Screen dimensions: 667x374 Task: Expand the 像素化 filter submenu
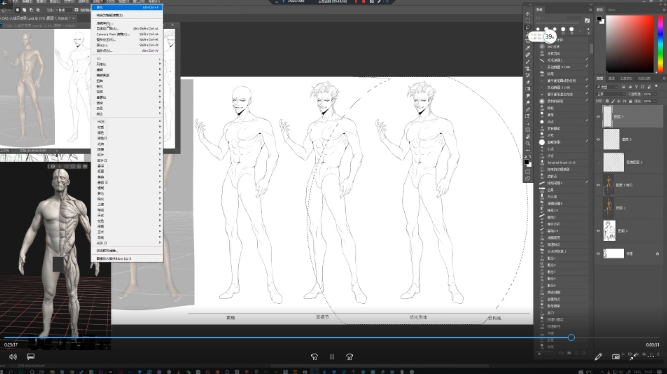(127, 97)
